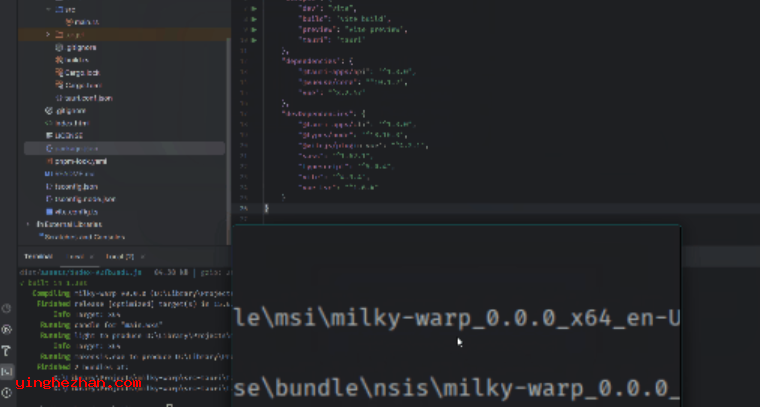Open the Services tool window icon
Screen dimensions: 760x407
(7, 329)
